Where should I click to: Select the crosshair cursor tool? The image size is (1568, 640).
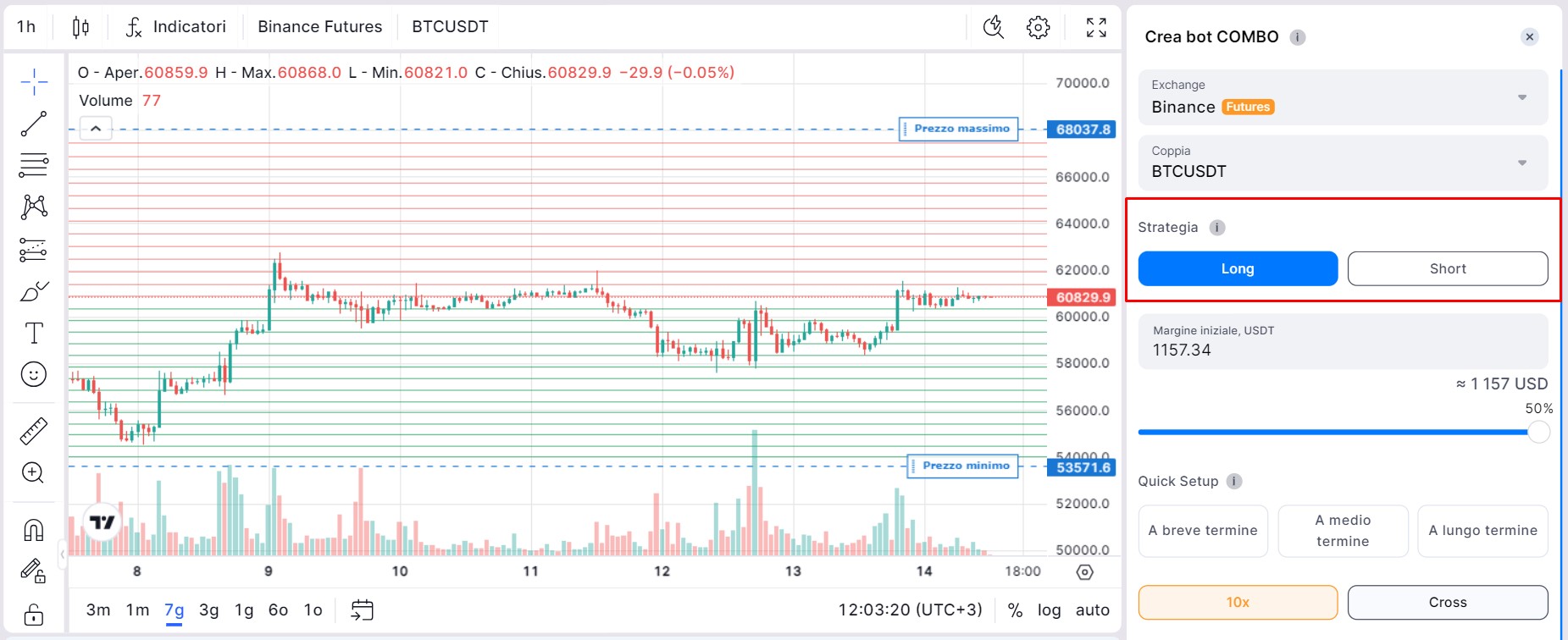tap(34, 82)
